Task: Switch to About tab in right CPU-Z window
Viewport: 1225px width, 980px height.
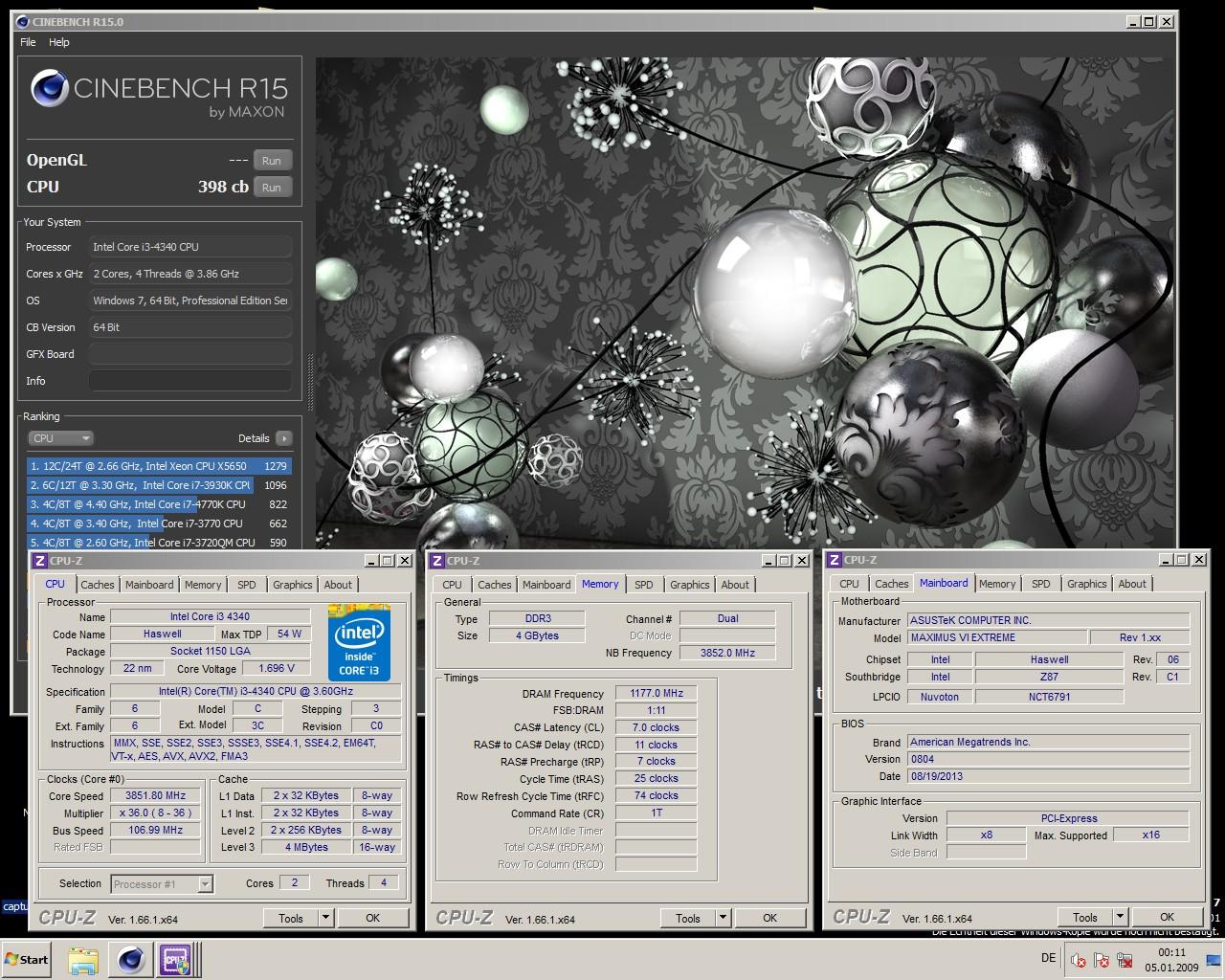Action: [1132, 584]
